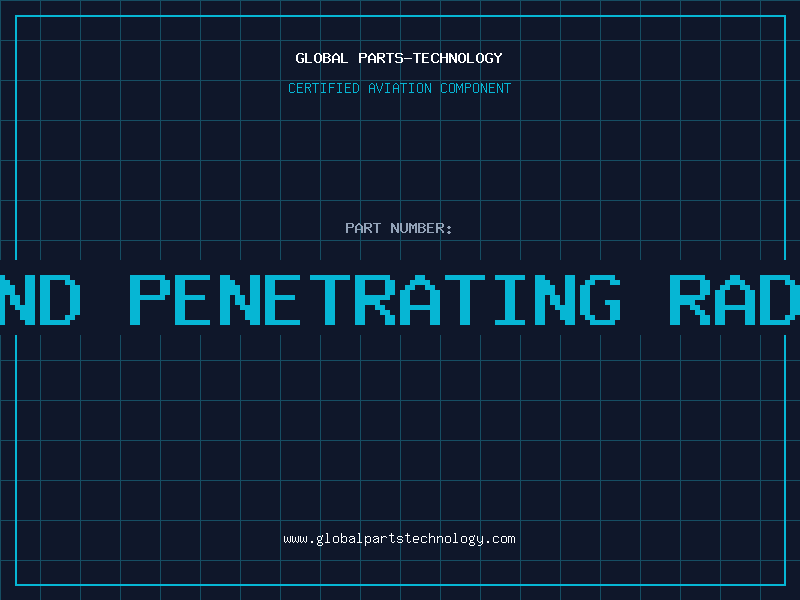Viewport: 800px width, 600px height.
Task: Click the PART NUMBER: label
Action: (x=399, y=228)
